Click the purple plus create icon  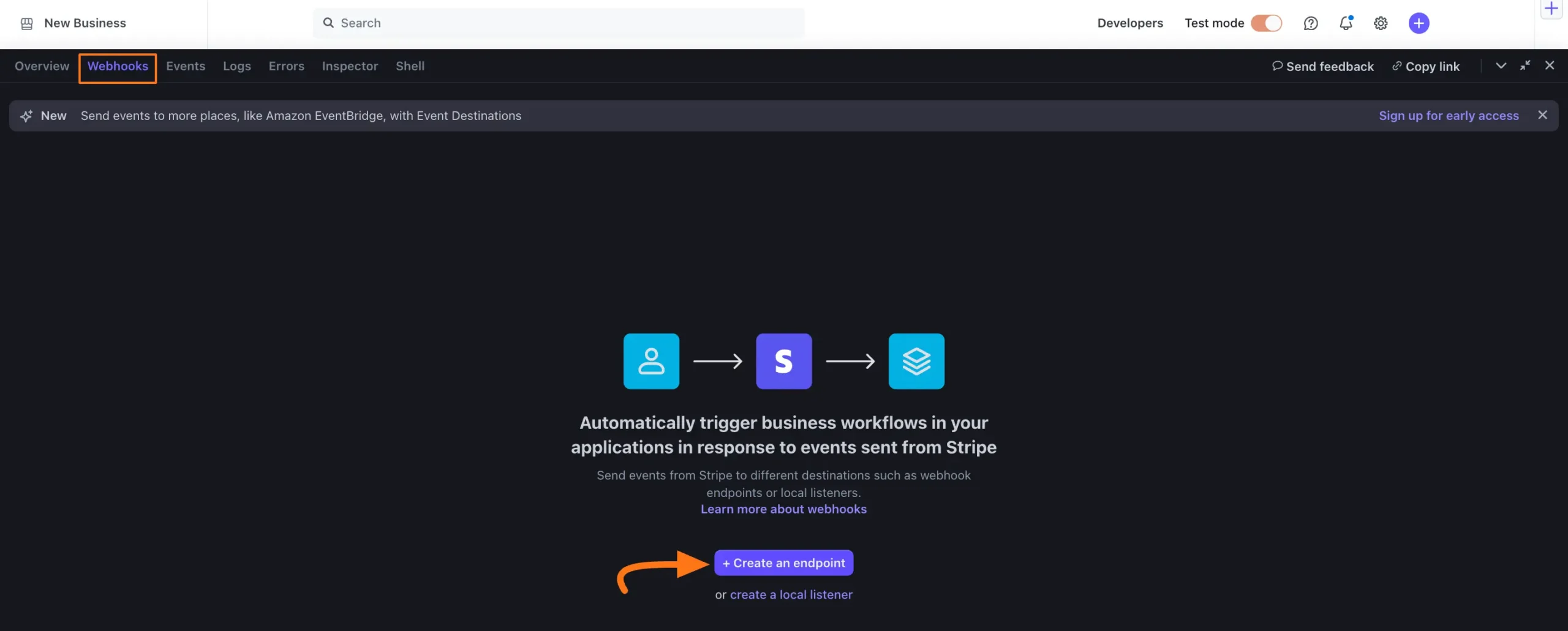(x=1419, y=23)
